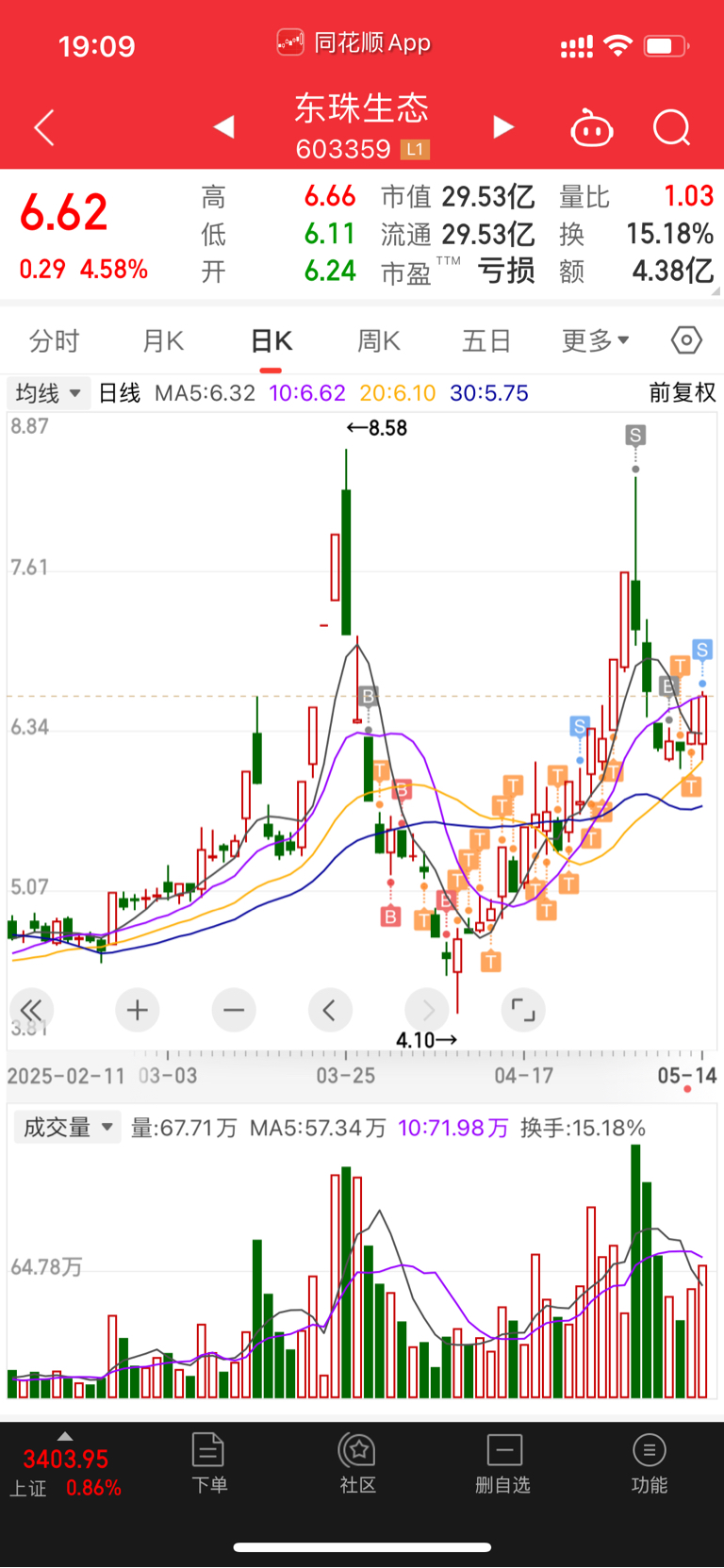Expand the index bar up arrow
The image size is (724, 1568).
click(65, 1436)
